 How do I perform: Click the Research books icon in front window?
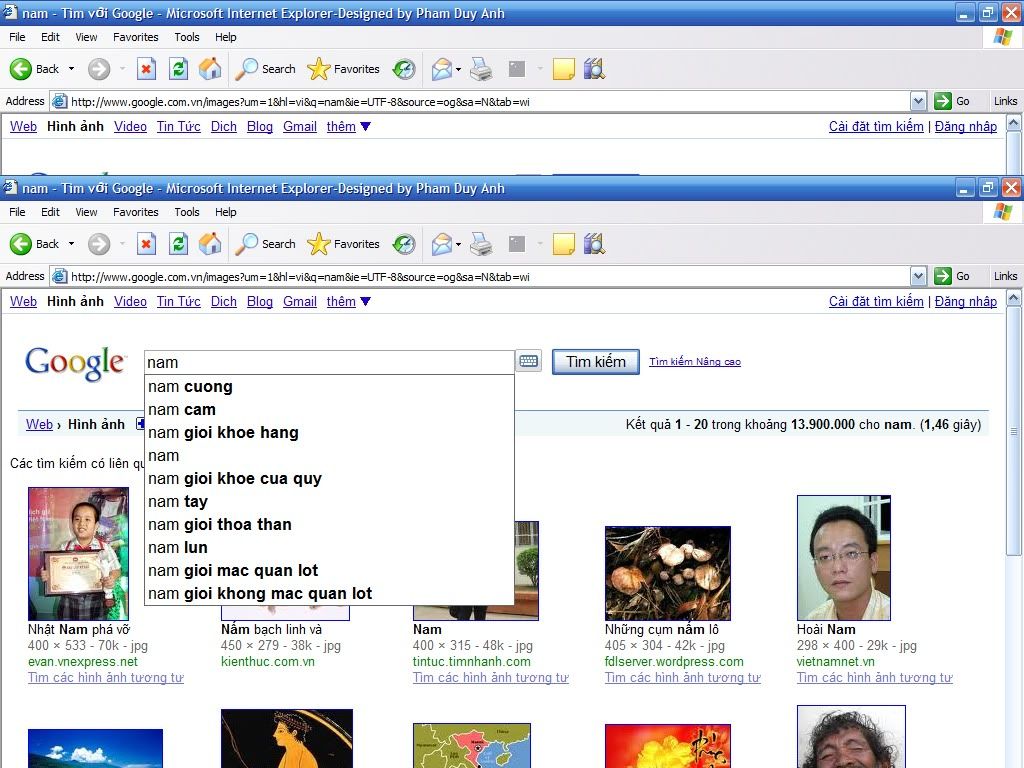(594, 244)
